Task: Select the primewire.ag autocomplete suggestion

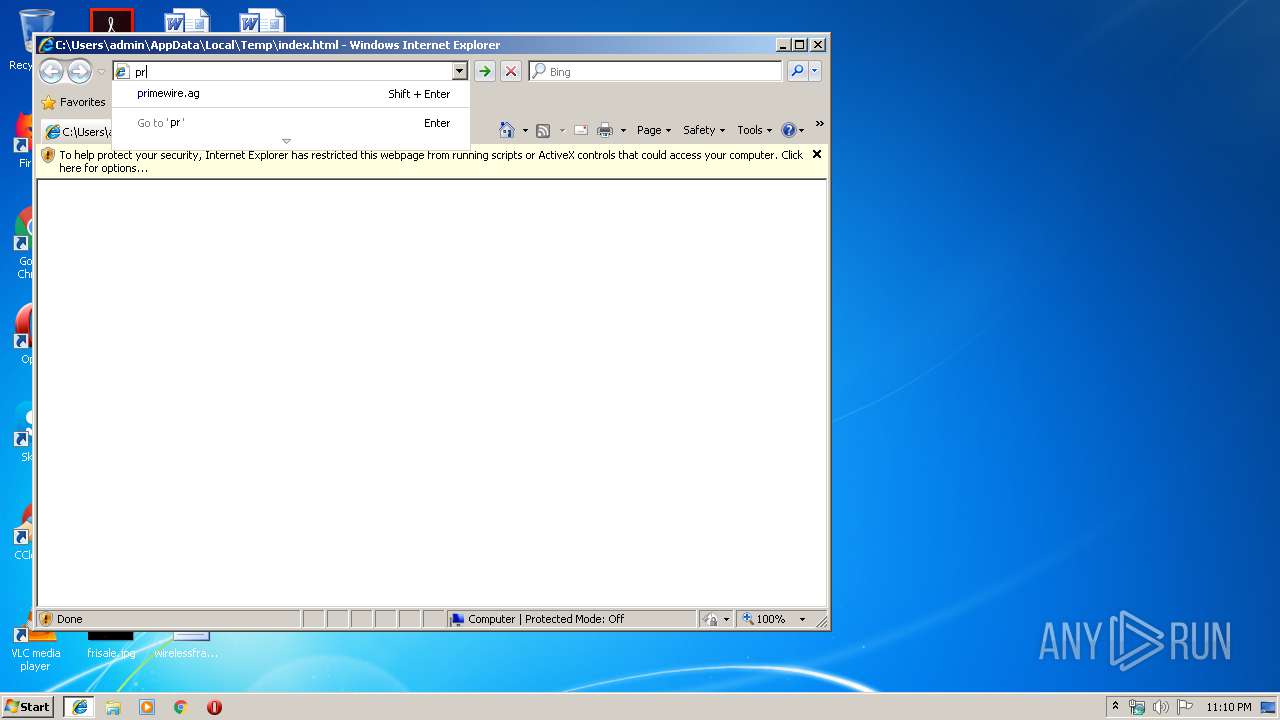Action: pyautogui.click(x=291, y=94)
